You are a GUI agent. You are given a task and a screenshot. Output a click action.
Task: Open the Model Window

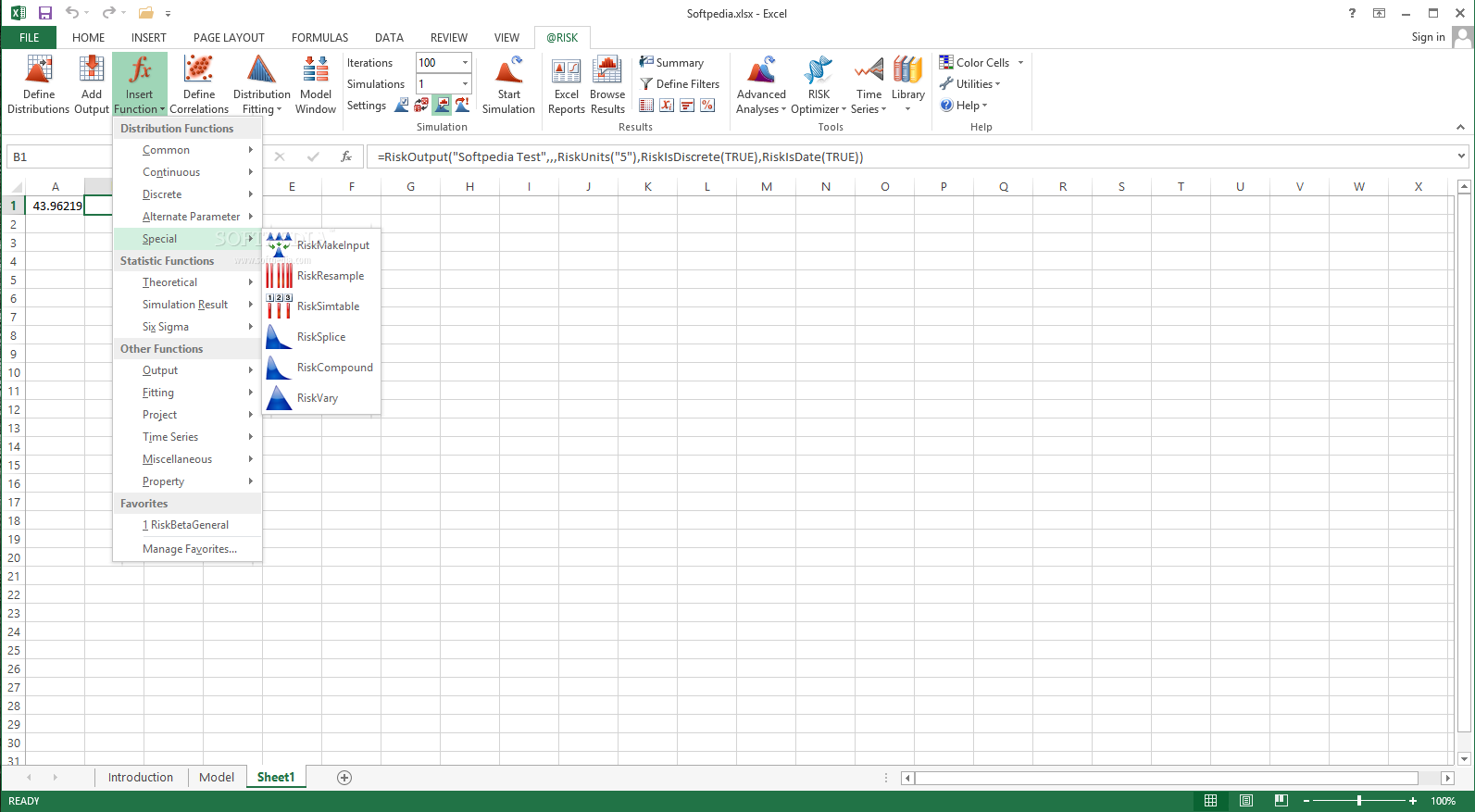click(x=316, y=84)
